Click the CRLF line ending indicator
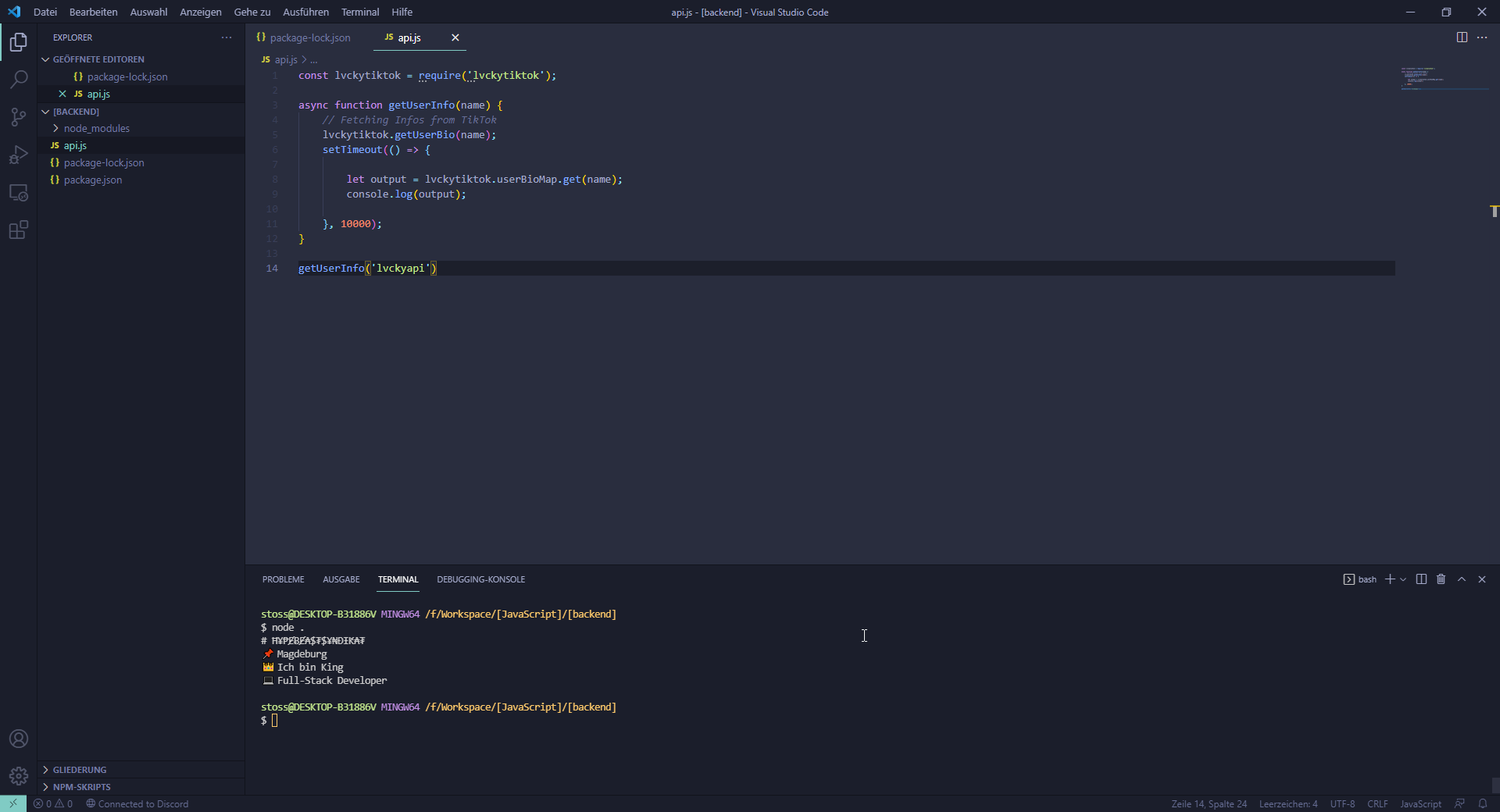 click(1377, 803)
